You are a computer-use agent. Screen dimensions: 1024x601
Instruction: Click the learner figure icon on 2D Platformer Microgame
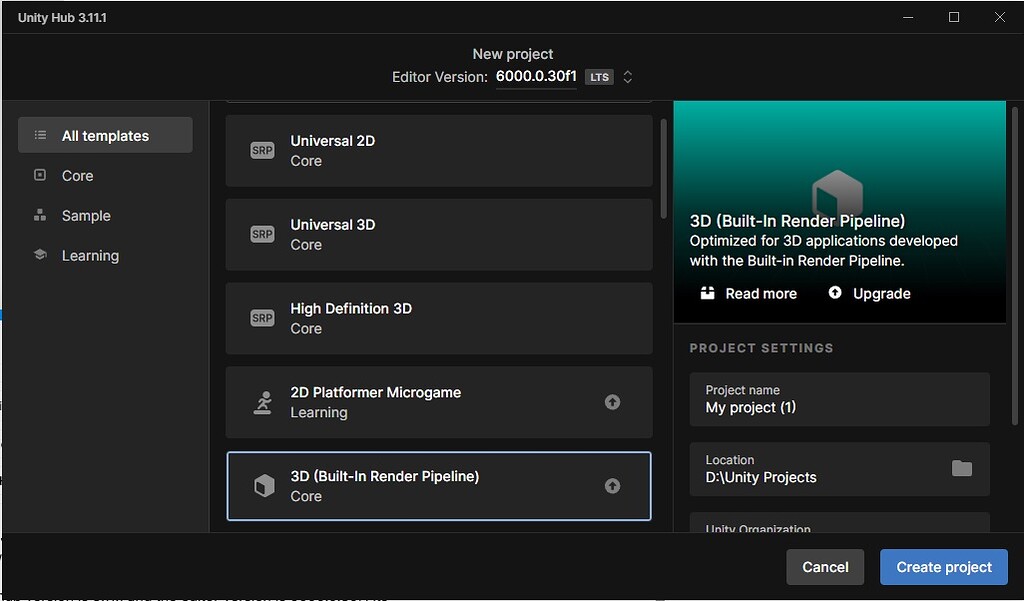coord(262,402)
